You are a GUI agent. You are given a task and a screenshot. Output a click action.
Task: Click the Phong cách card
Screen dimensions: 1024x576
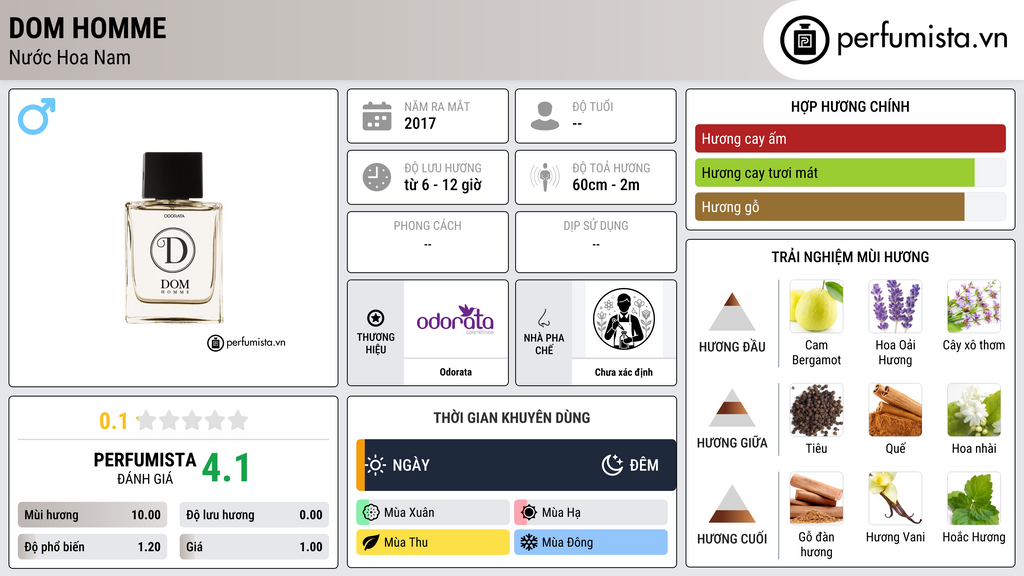coord(428,242)
